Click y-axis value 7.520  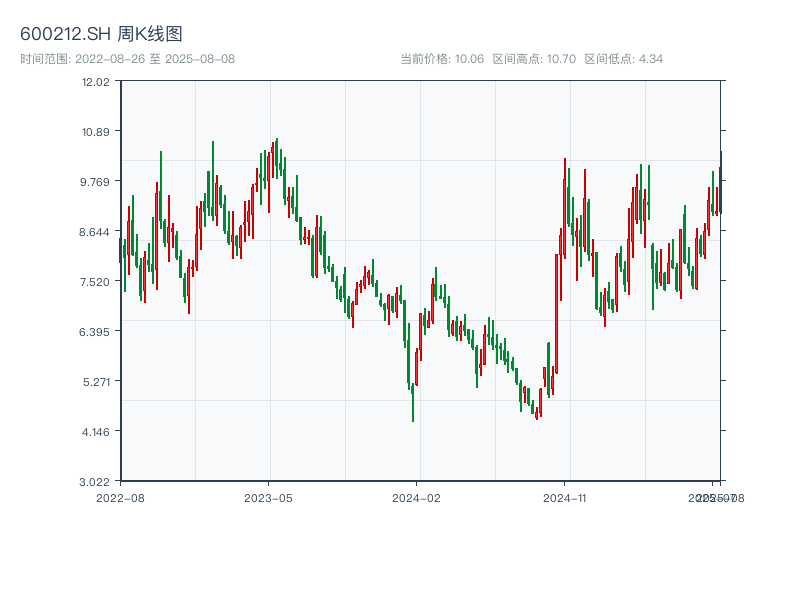[94, 282]
